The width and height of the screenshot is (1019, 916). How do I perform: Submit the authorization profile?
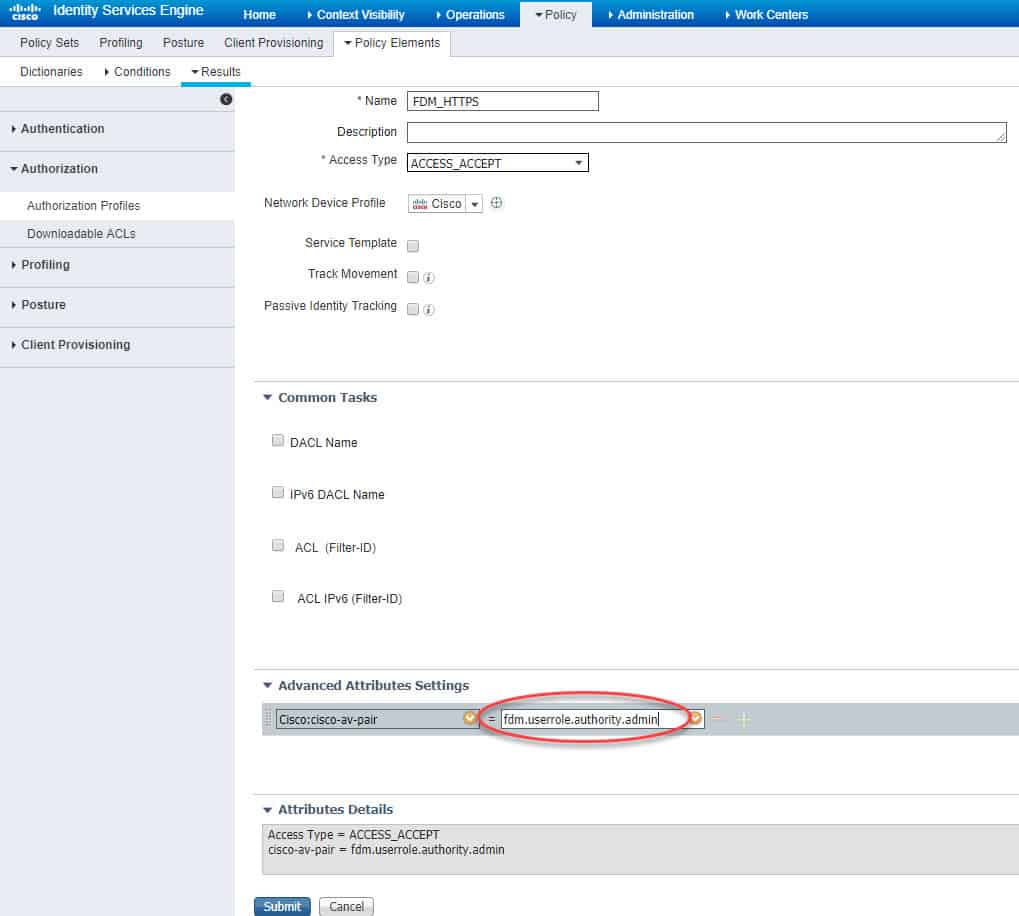click(x=282, y=906)
